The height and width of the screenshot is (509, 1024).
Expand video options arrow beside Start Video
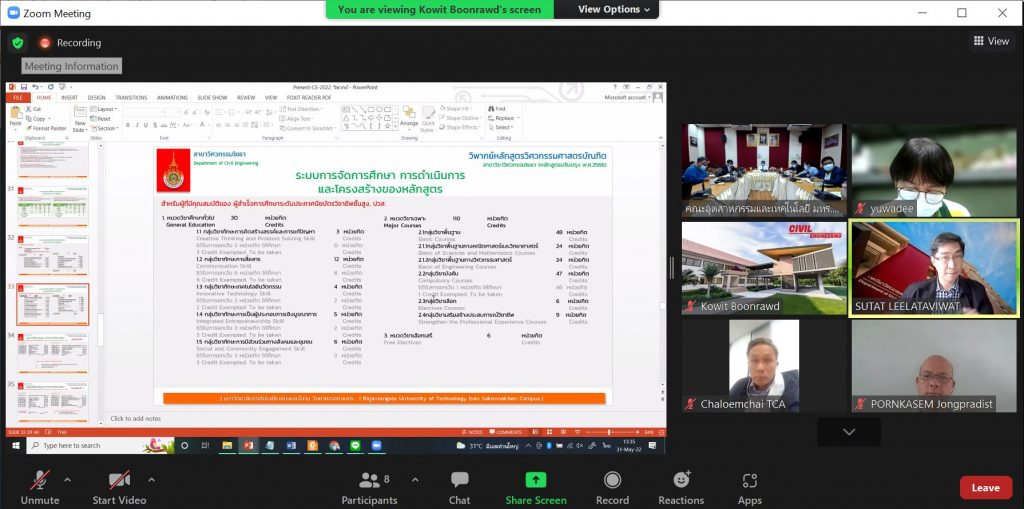[x=151, y=479]
